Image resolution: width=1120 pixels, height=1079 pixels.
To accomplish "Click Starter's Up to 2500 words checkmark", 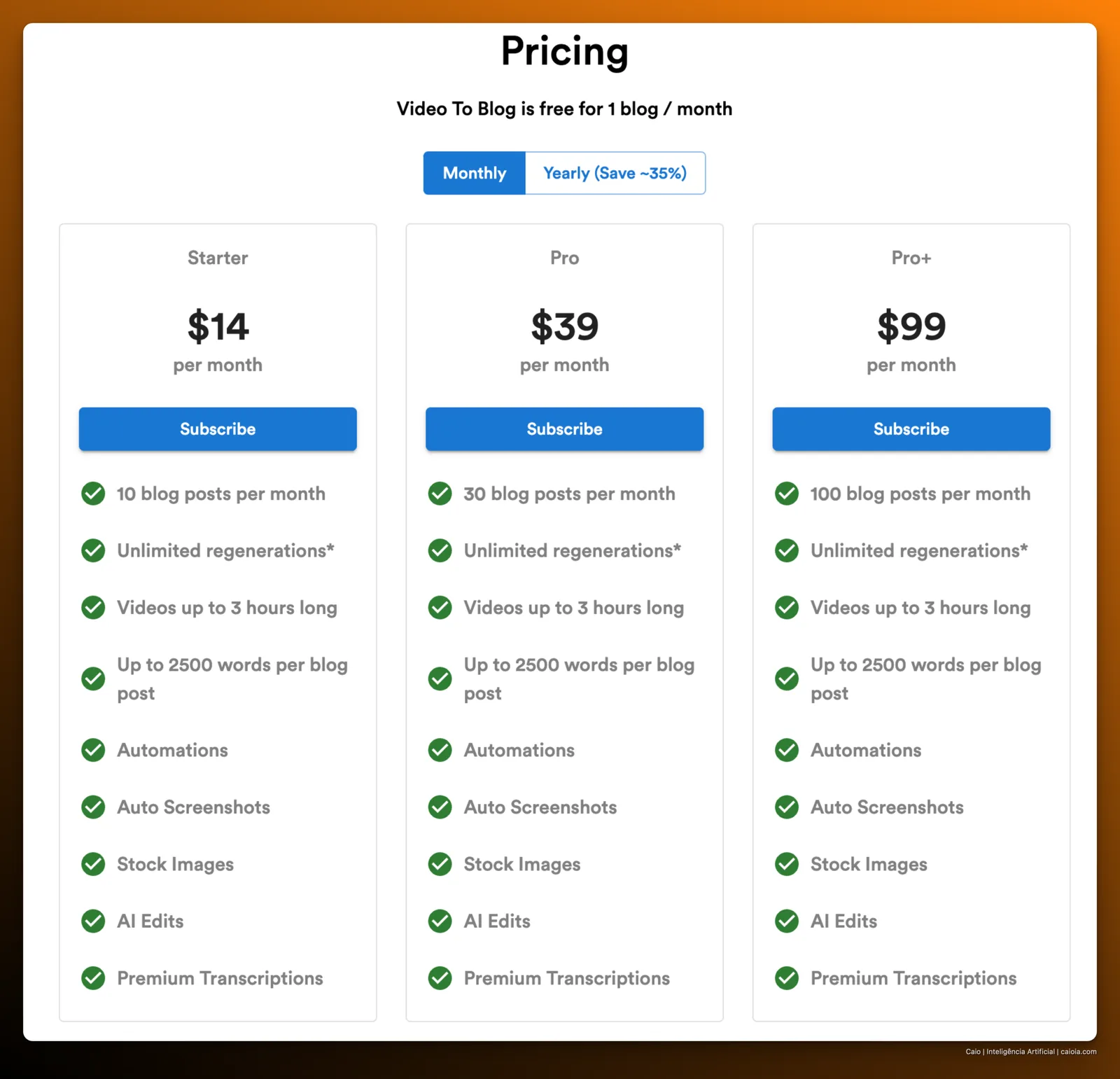I will coord(93,678).
